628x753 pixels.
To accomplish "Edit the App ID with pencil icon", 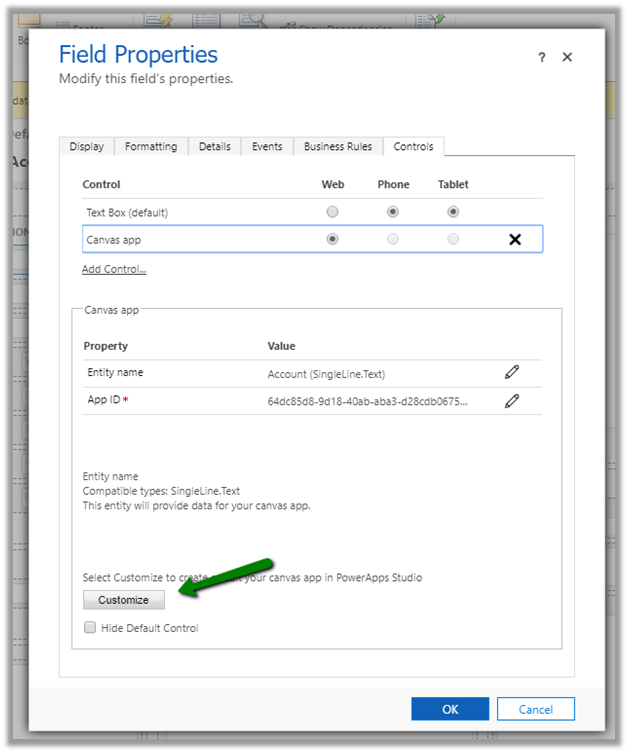I will click(x=512, y=401).
